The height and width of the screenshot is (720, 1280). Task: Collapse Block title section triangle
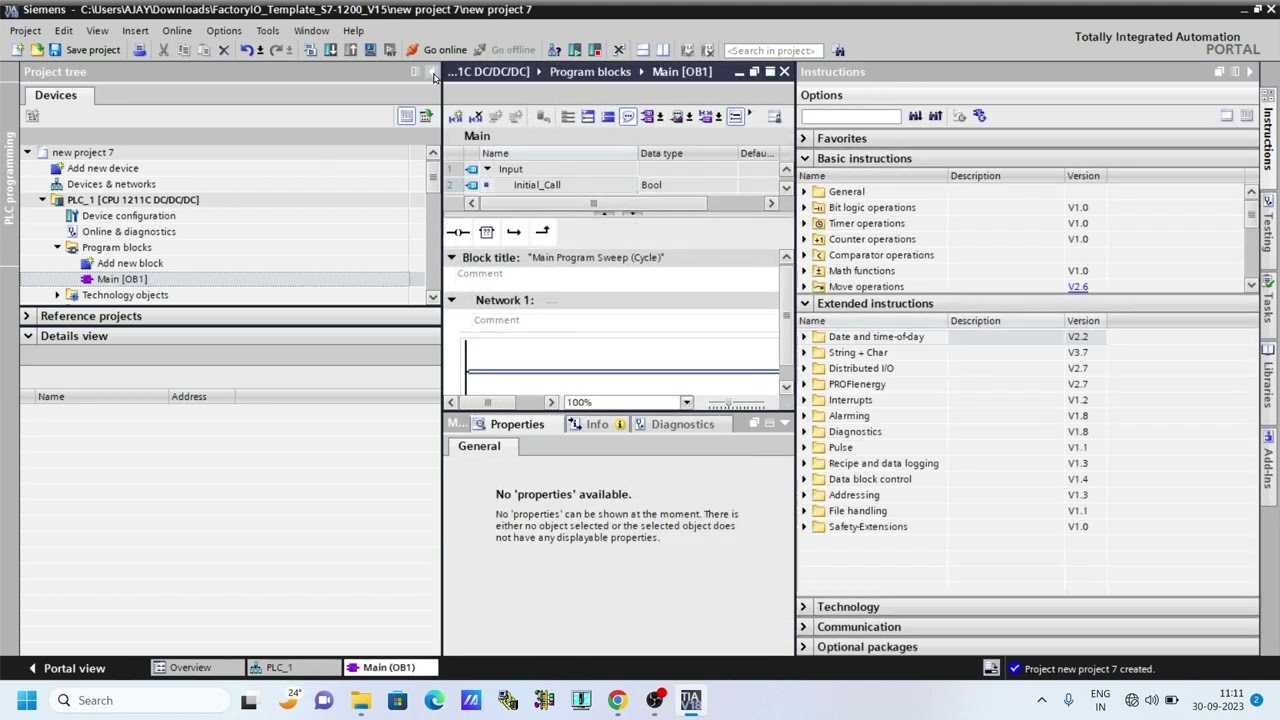(x=451, y=258)
